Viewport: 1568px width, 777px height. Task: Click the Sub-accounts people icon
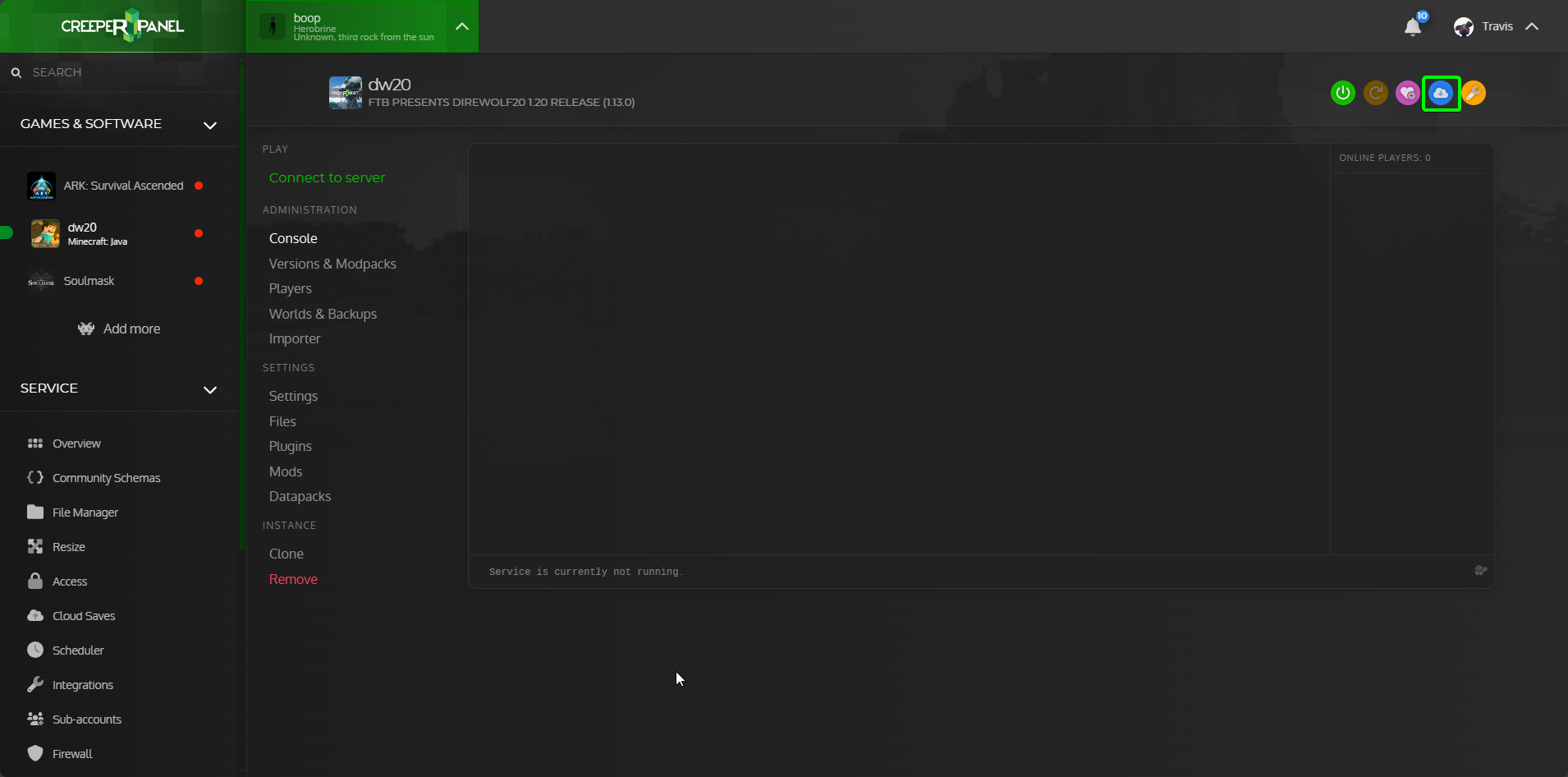[35, 720]
